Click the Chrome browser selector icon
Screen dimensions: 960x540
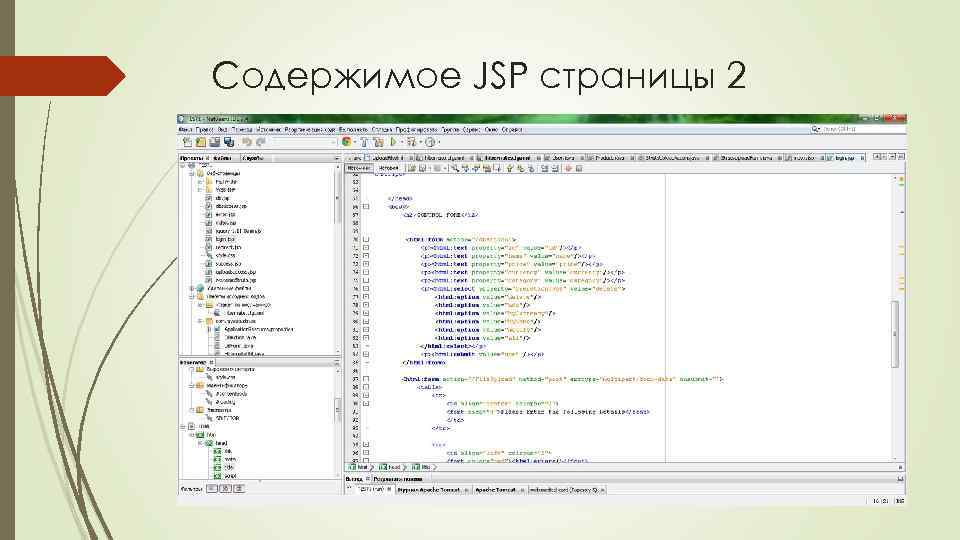pyautogui.click(x=347, y=142)
